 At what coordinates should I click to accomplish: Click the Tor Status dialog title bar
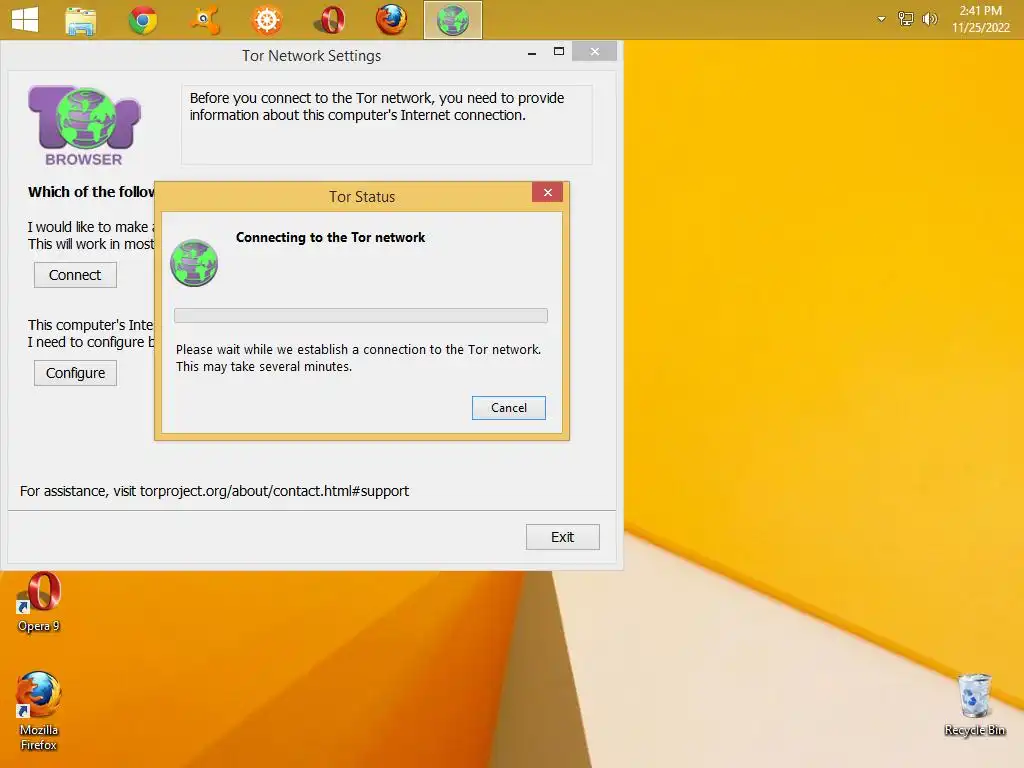pos(362,197)
